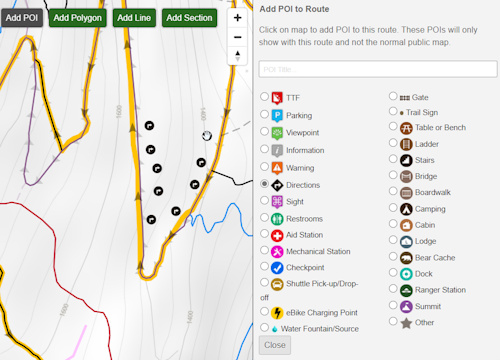Click the purple Summit icon
Image resolution: width=500 pixels, height=360 pixels.
(406, 306)
